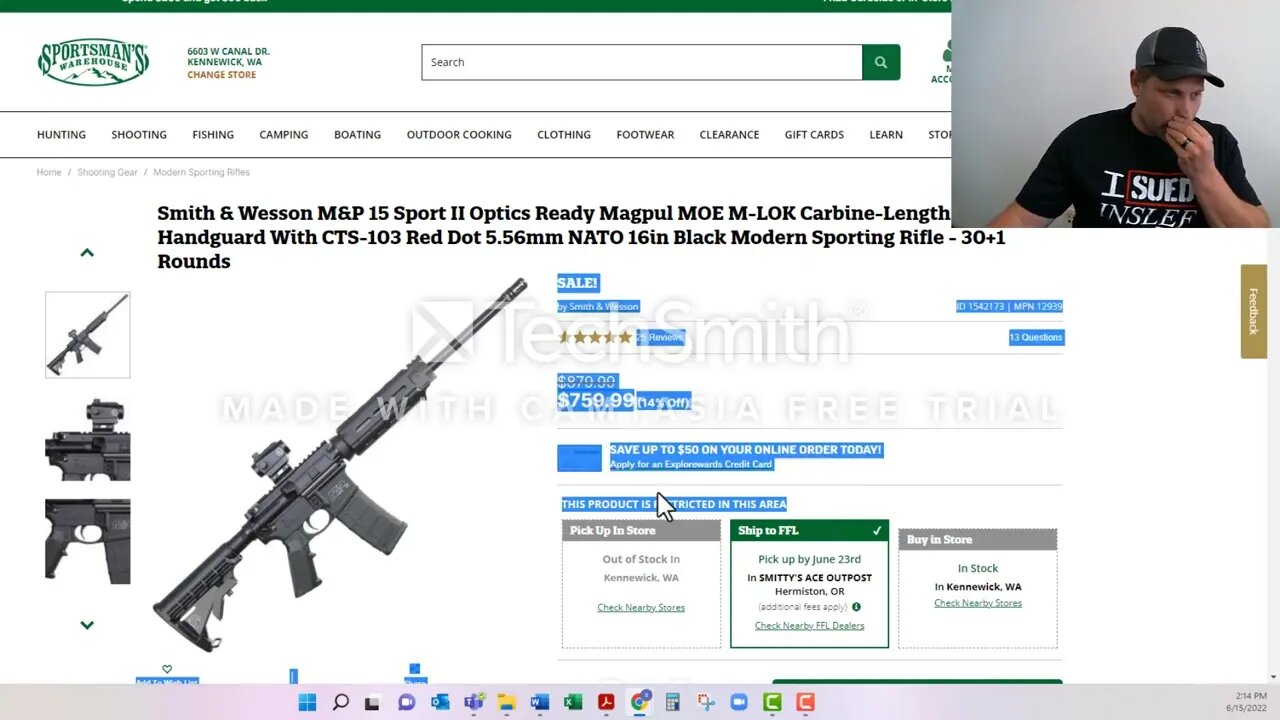Click the 'ID 1542173 | MPN 12939' text
The image size is (1280, 720).
click(x=1009, y=307)
